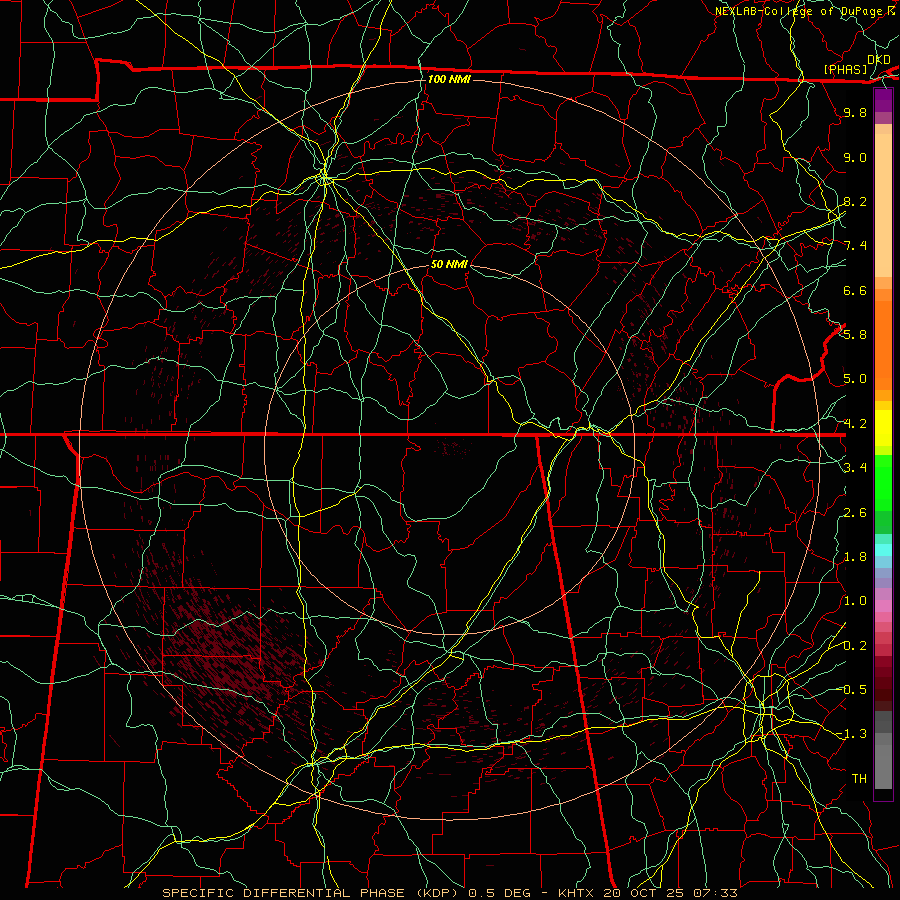This screenshot has height=900, width=900.
Task: Select the 1.8 scale value
Action: (855, 557)
